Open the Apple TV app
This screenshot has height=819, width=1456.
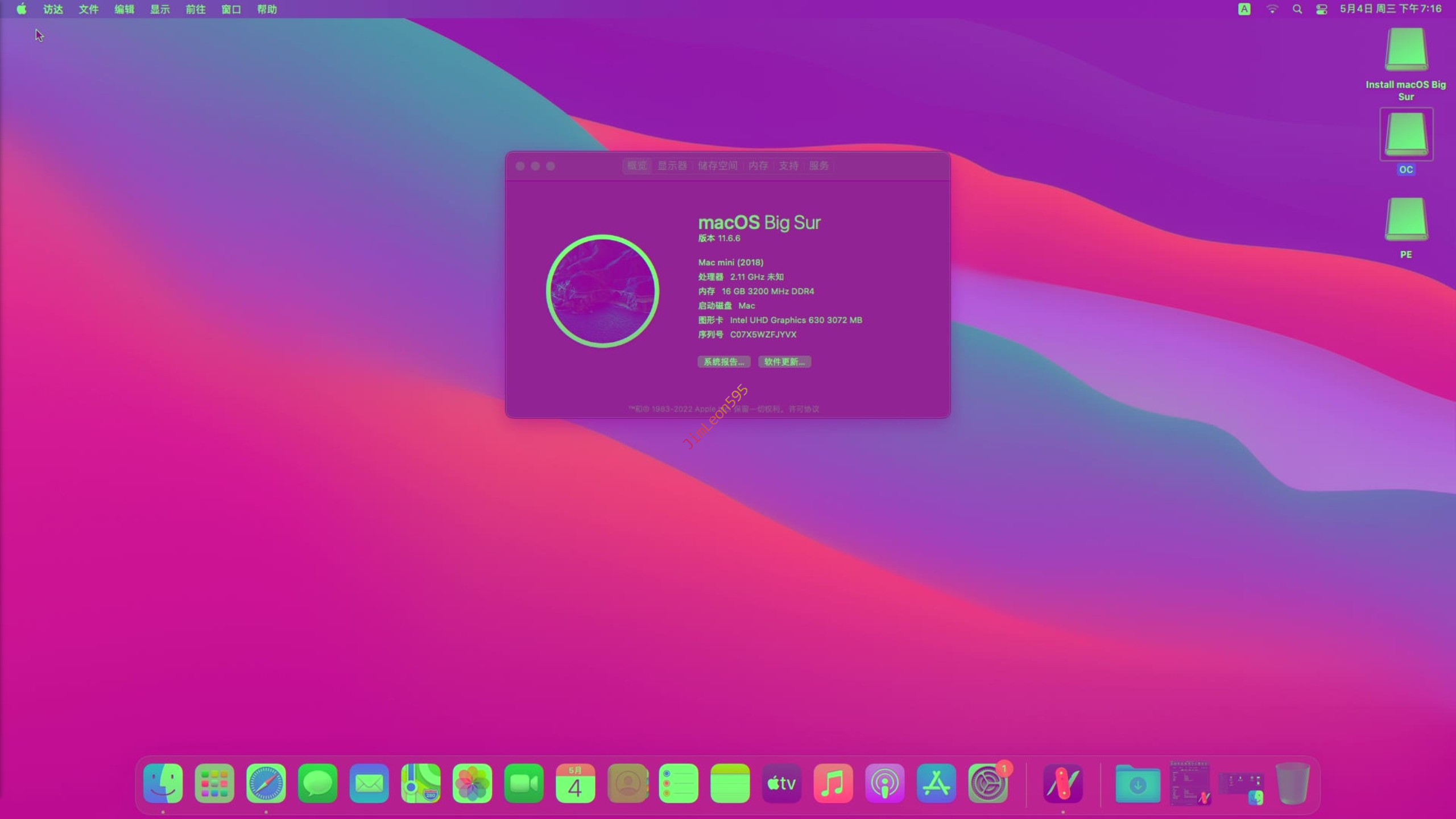pyautogui.click(x=781, y=784)
